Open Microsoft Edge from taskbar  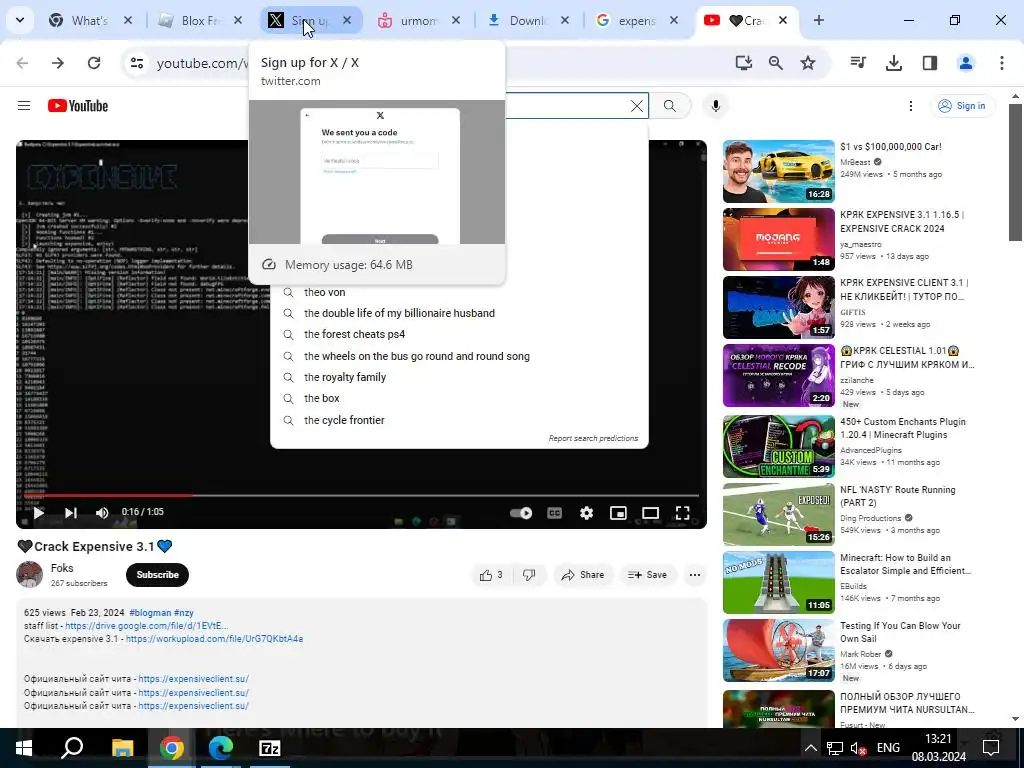(221, 748)
